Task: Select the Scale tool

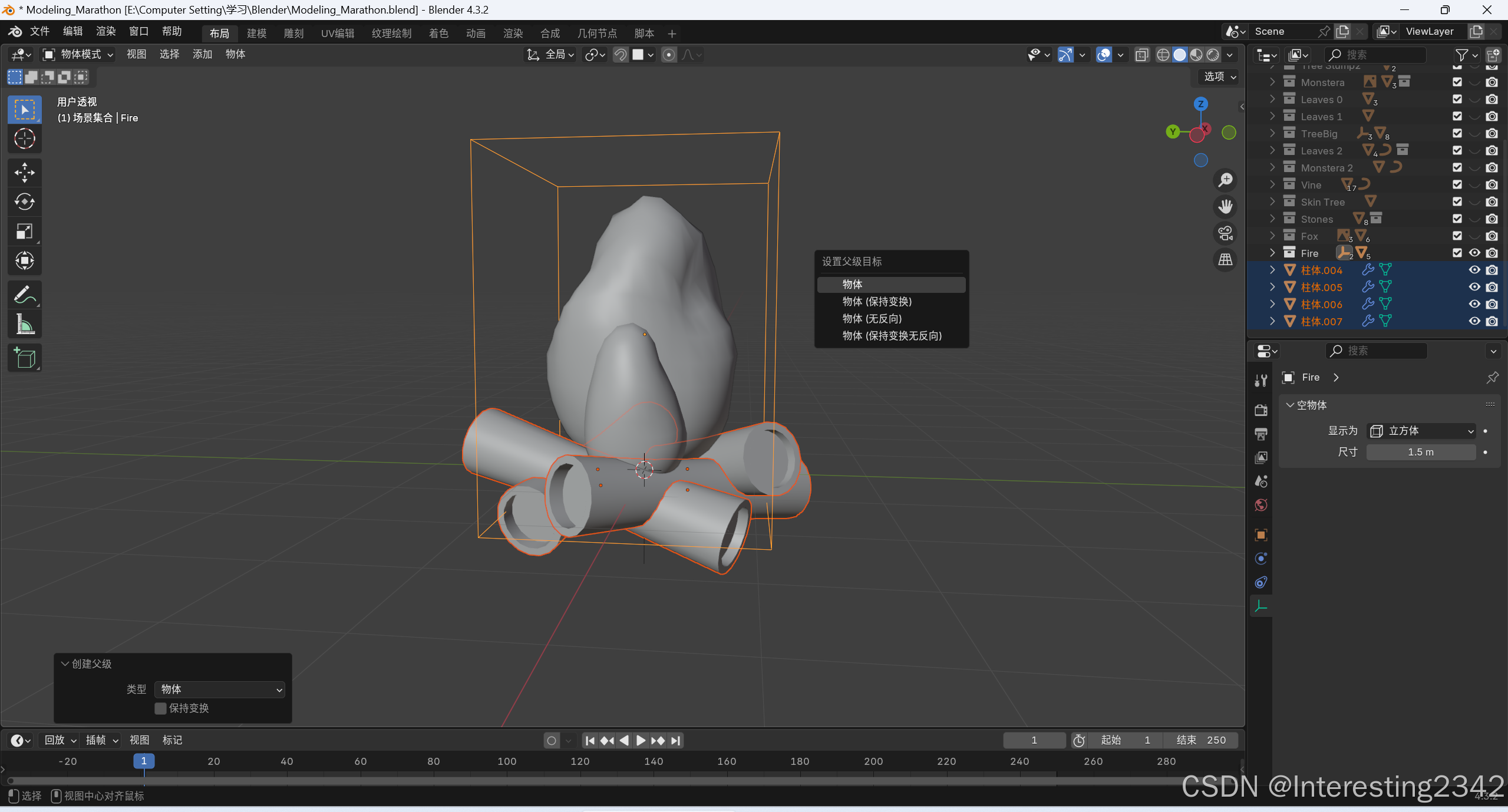Action: pos(24,231)
